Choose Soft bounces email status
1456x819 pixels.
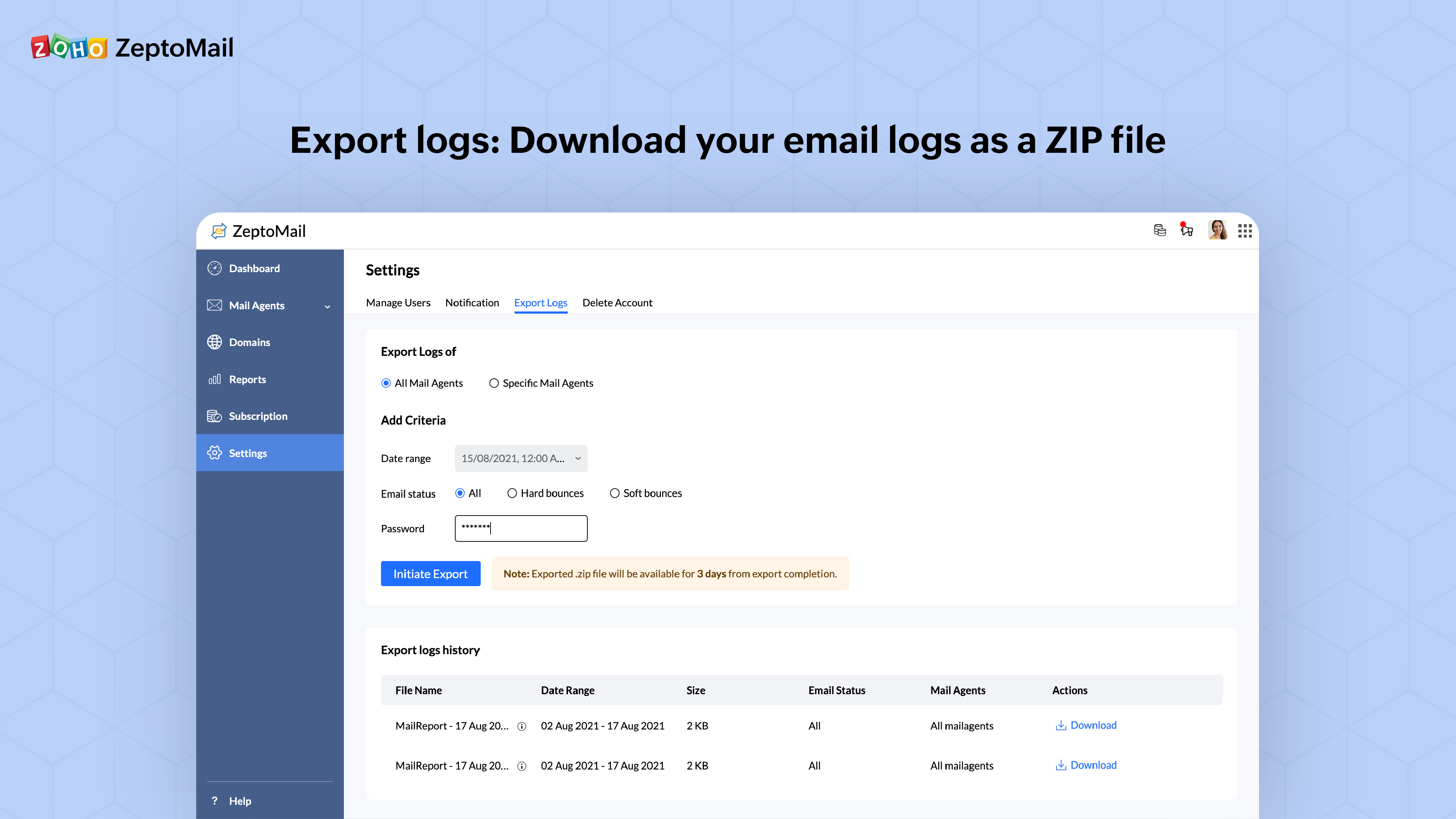(614, 493)
